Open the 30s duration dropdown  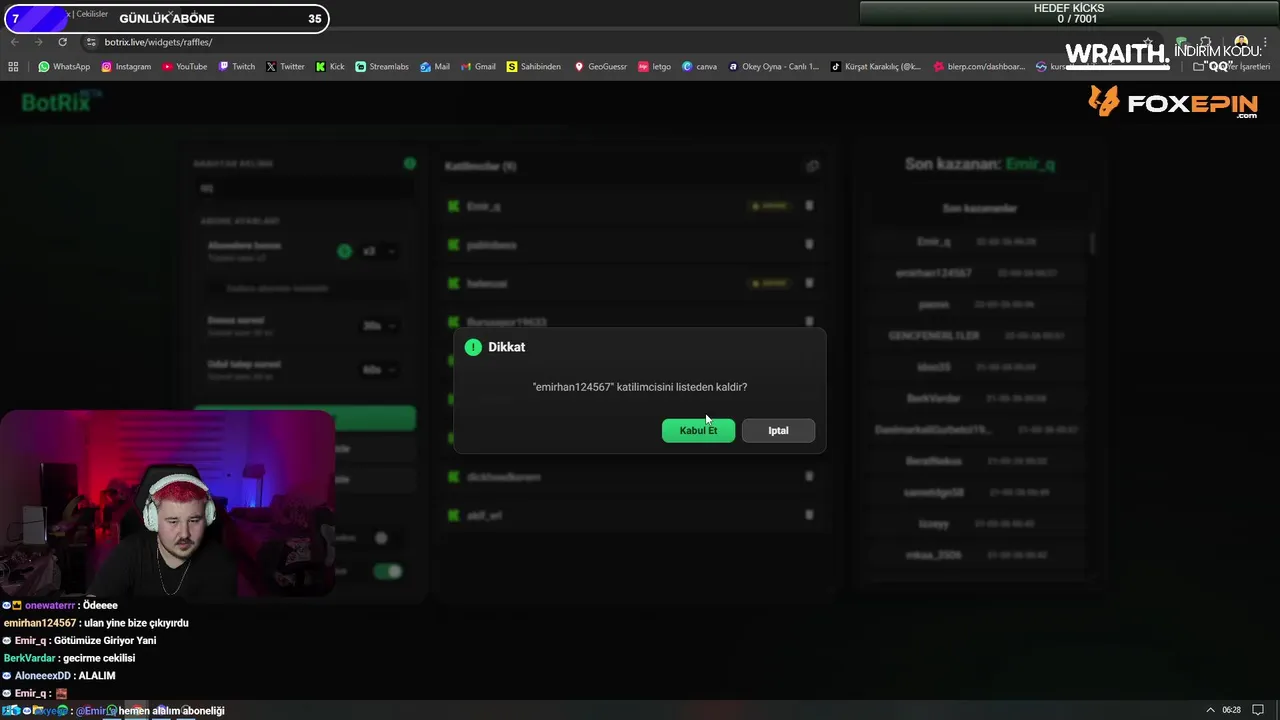(x=379, y=326)
